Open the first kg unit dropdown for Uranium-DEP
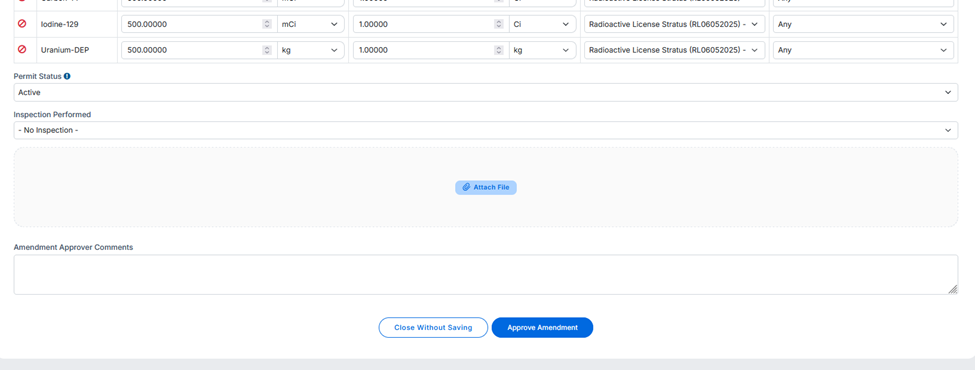975x370 pixels. 311,50
